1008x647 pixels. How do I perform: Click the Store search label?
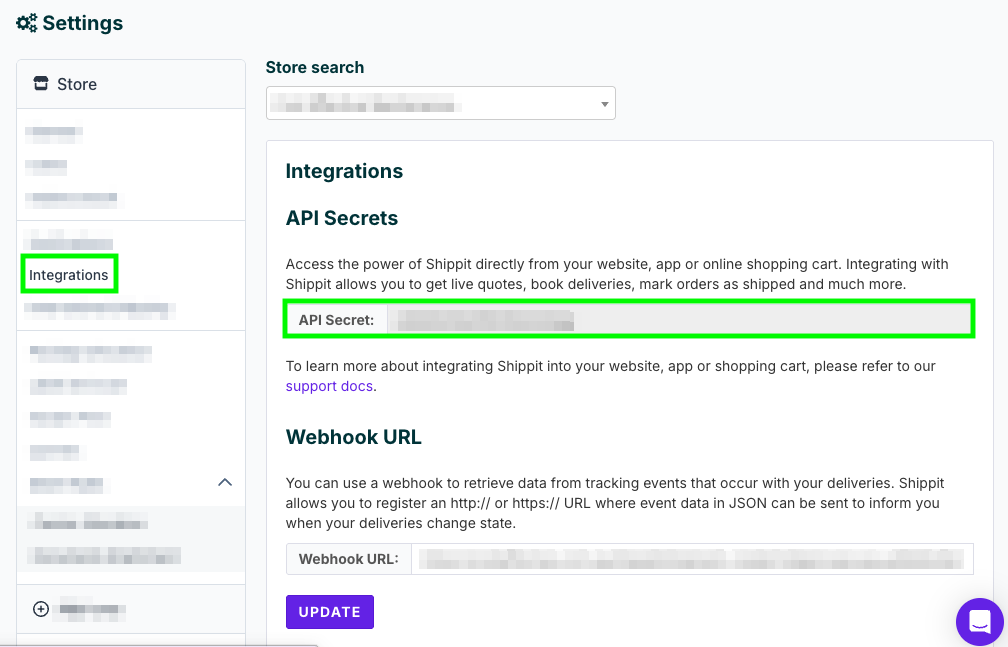pyautogui.click(x=315, y=68)
